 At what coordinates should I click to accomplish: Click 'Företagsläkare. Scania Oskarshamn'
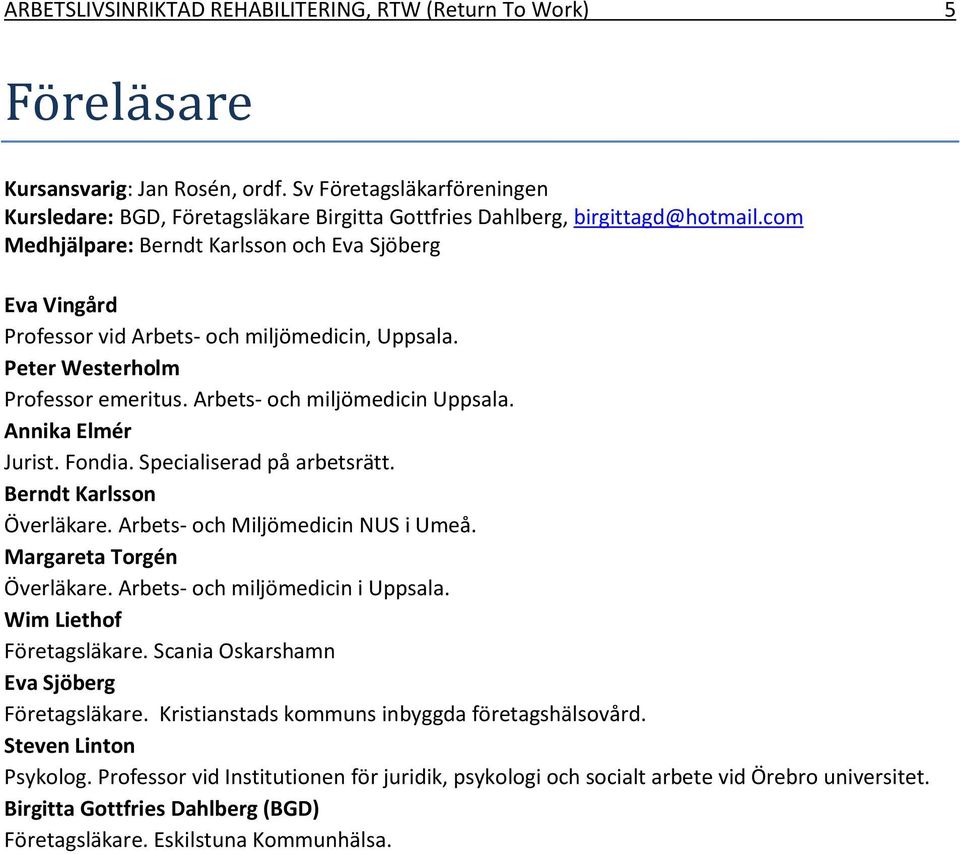point(170,651)
